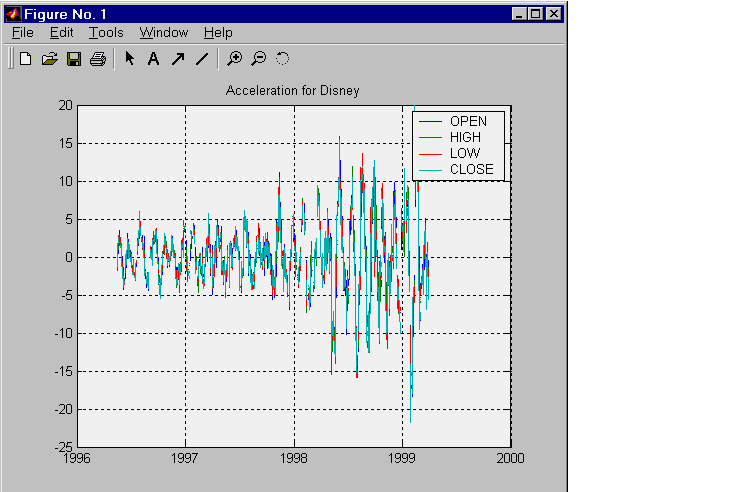Turn on the Rotate 3D tool
The height and width of the screenshot is (492, 740).
pyautogui.click(x=282, y=59)
